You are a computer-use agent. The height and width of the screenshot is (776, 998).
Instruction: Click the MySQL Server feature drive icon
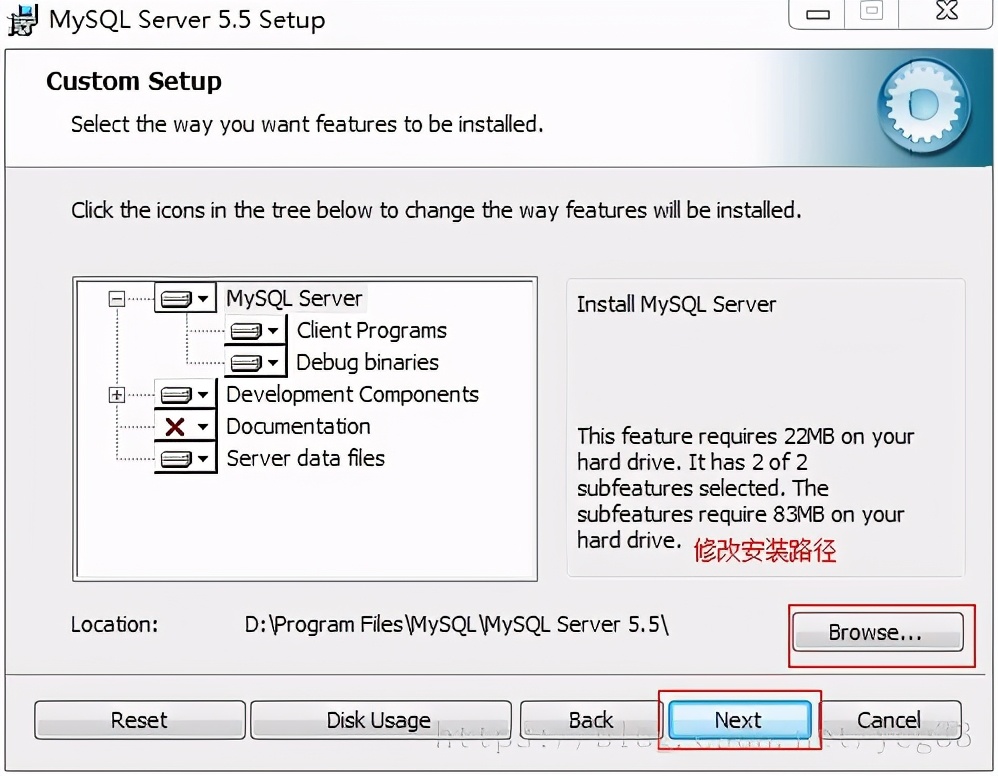[185, 298]
